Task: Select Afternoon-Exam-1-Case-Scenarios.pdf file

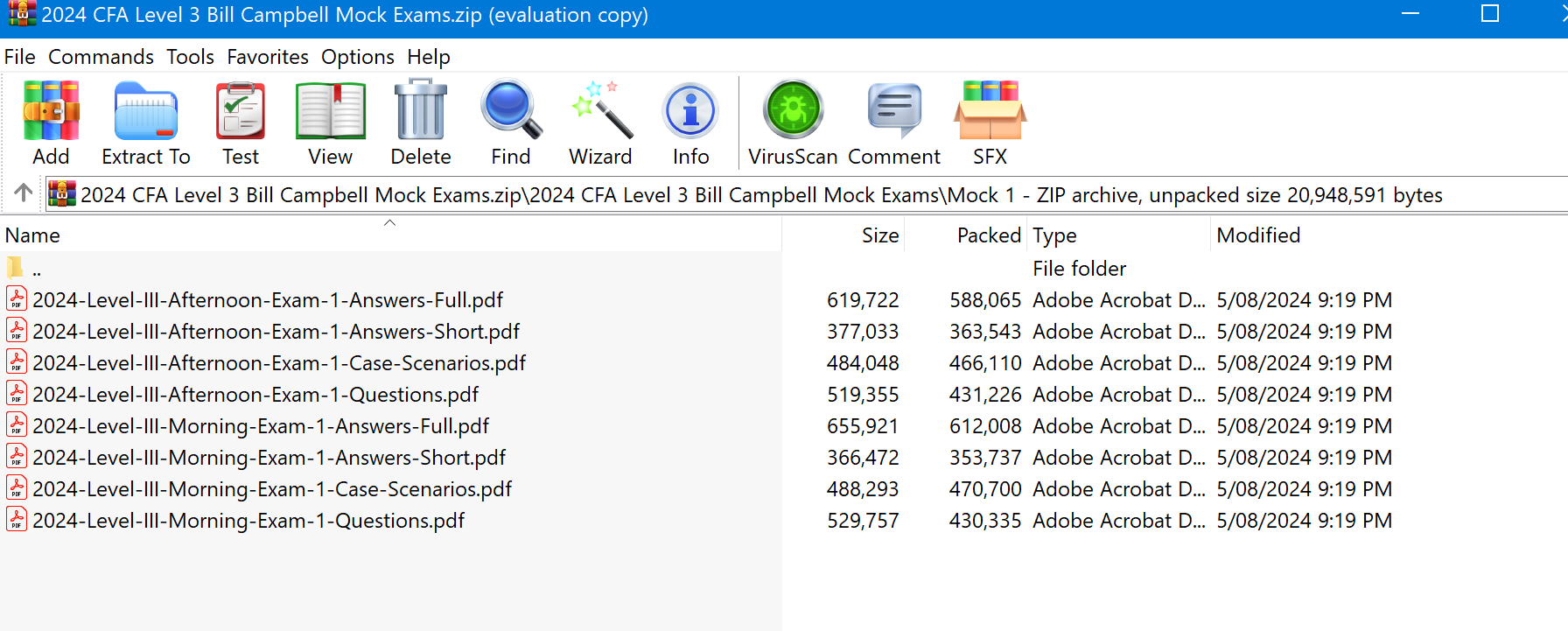Action: pyautogui.click(x=279, y=363)
